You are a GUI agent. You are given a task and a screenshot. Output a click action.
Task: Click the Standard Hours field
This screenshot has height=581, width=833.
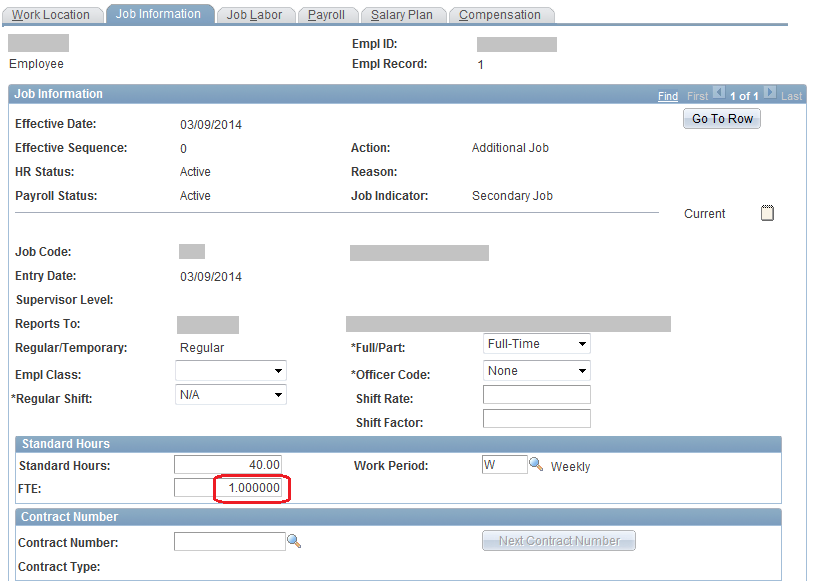(x=228, y=465)
